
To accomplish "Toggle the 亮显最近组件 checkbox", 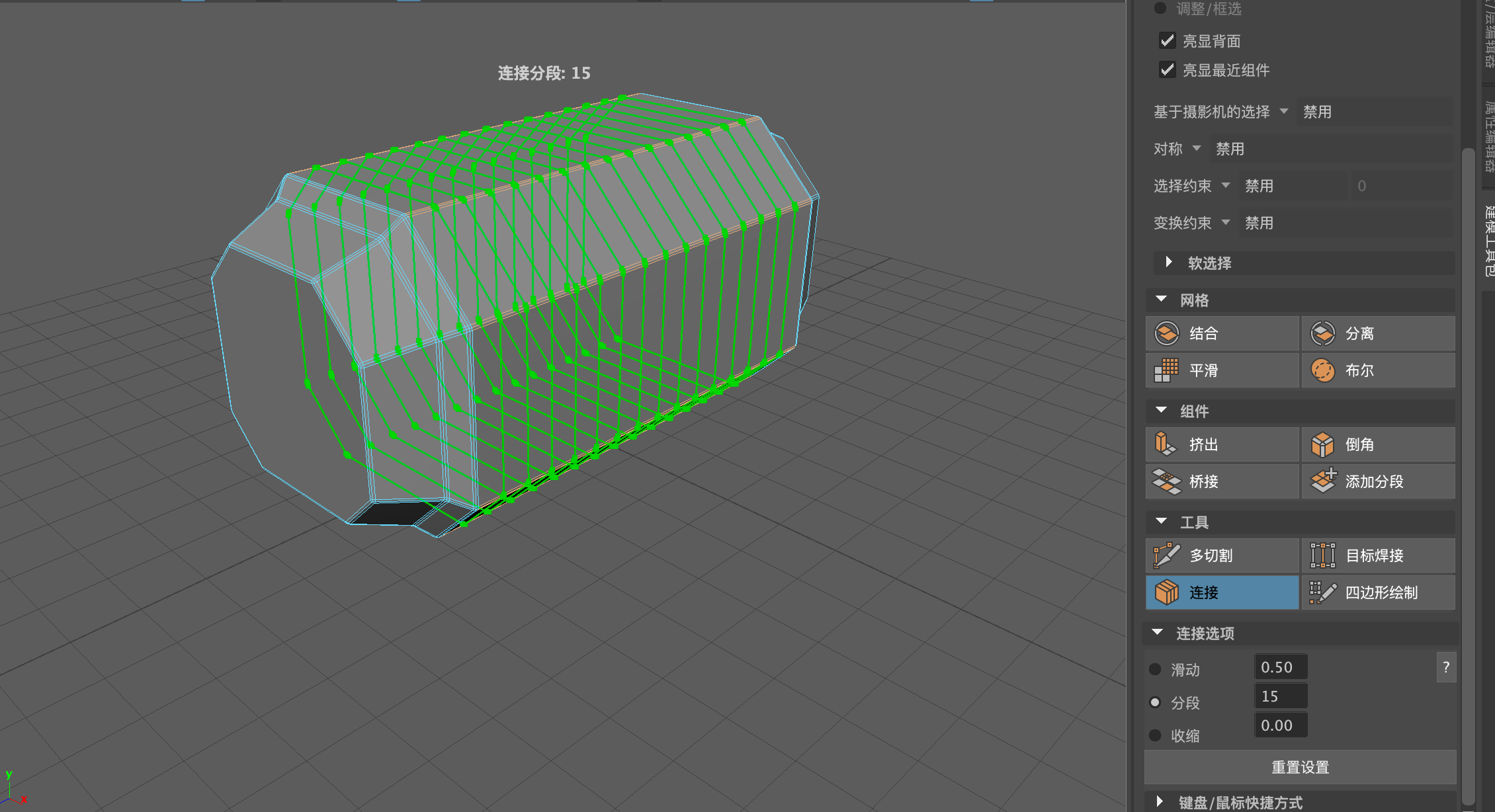I will click(1168, 70).
